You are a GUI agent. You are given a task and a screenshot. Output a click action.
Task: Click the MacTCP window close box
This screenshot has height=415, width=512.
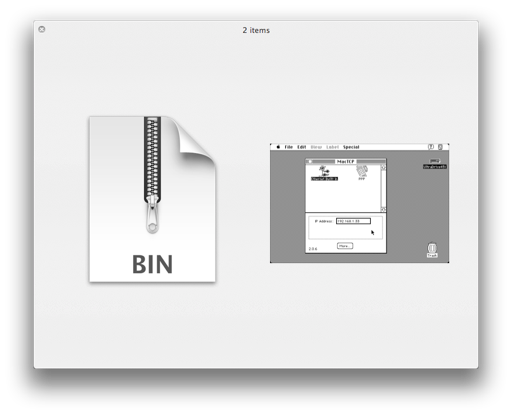point(310,161)
